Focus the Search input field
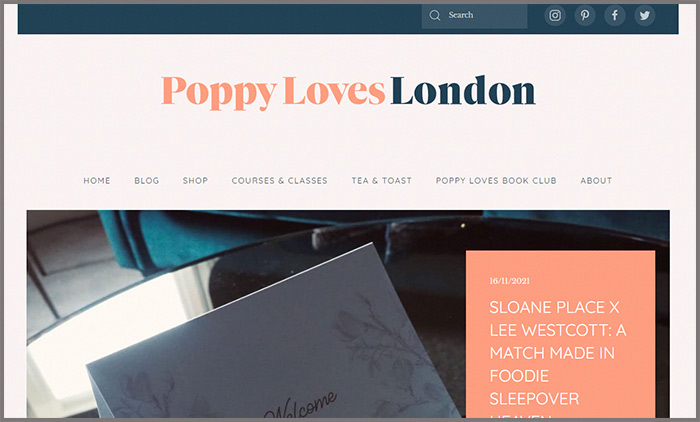 pyautogui.click(x=474, y=16)
